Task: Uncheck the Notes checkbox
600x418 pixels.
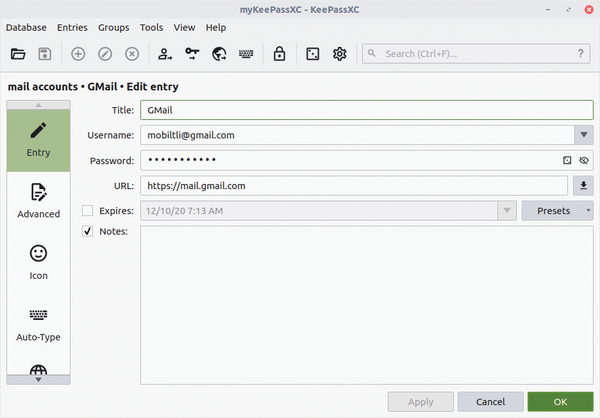Action: coord(87,231)
